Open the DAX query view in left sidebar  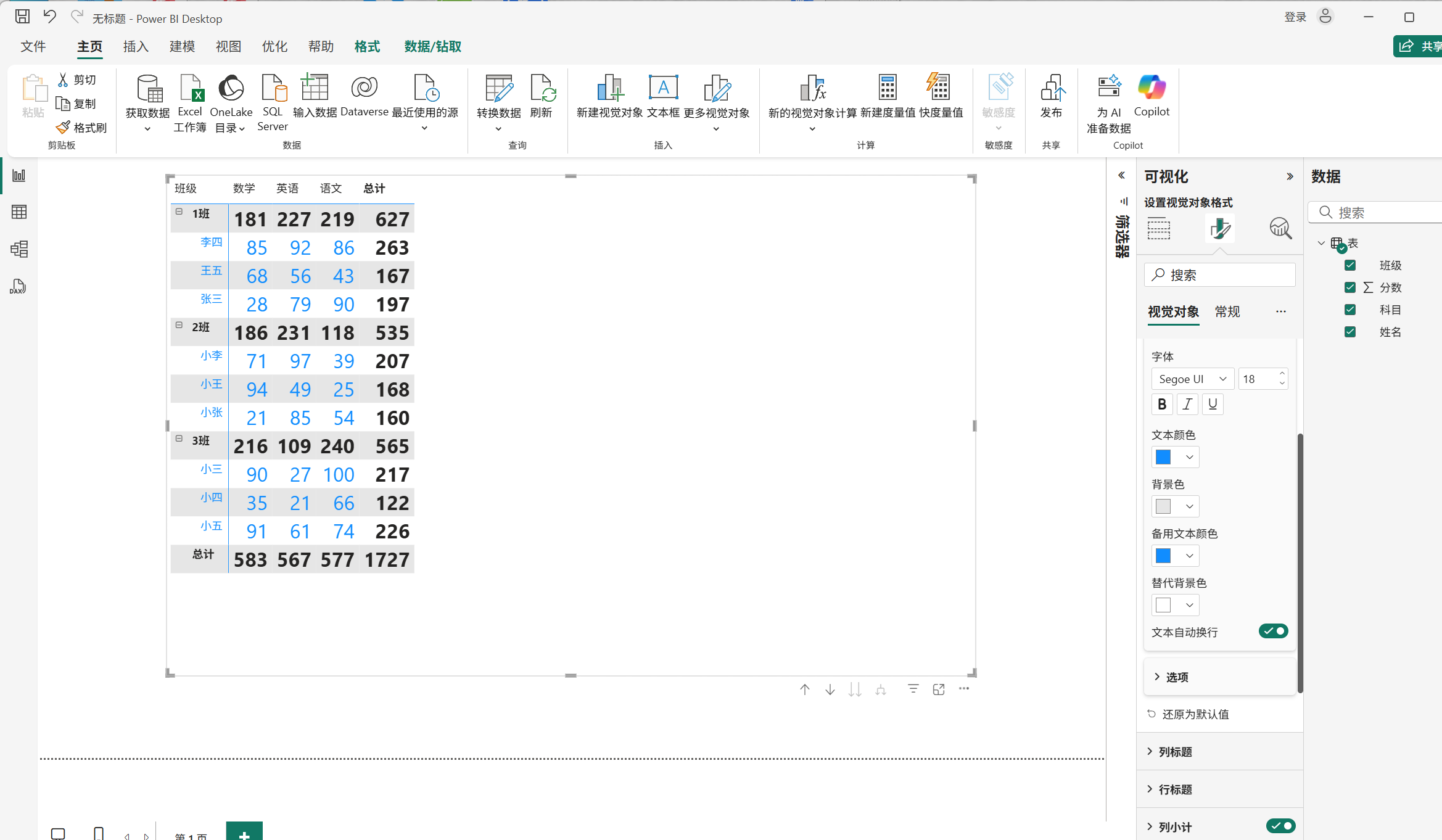pyautogui.click(x=19, y=286)
